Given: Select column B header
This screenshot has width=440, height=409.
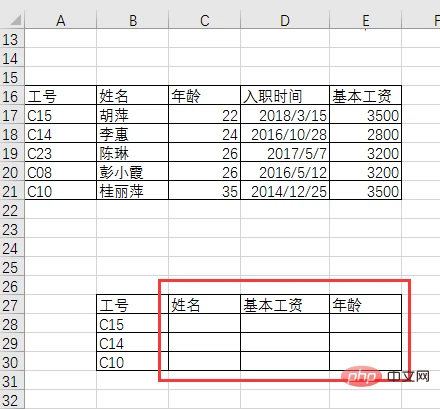Looking at the screenshot, I should coord(133,20).
